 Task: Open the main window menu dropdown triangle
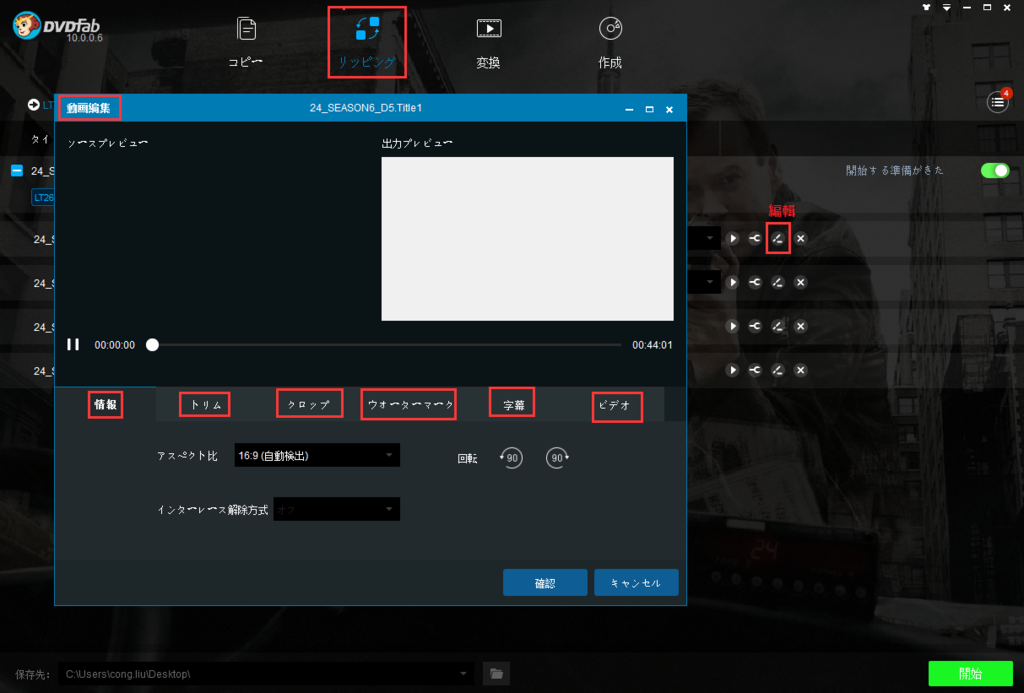[946, 7]
